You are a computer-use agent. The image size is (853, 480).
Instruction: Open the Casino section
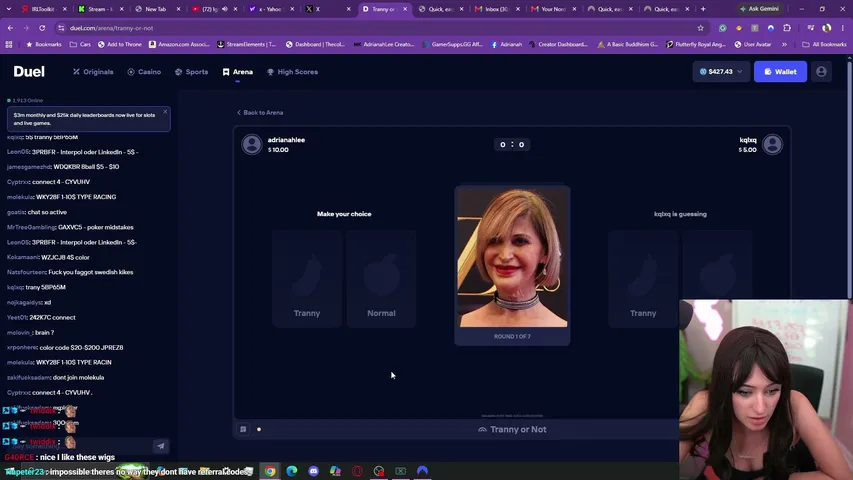pos(144,72)
